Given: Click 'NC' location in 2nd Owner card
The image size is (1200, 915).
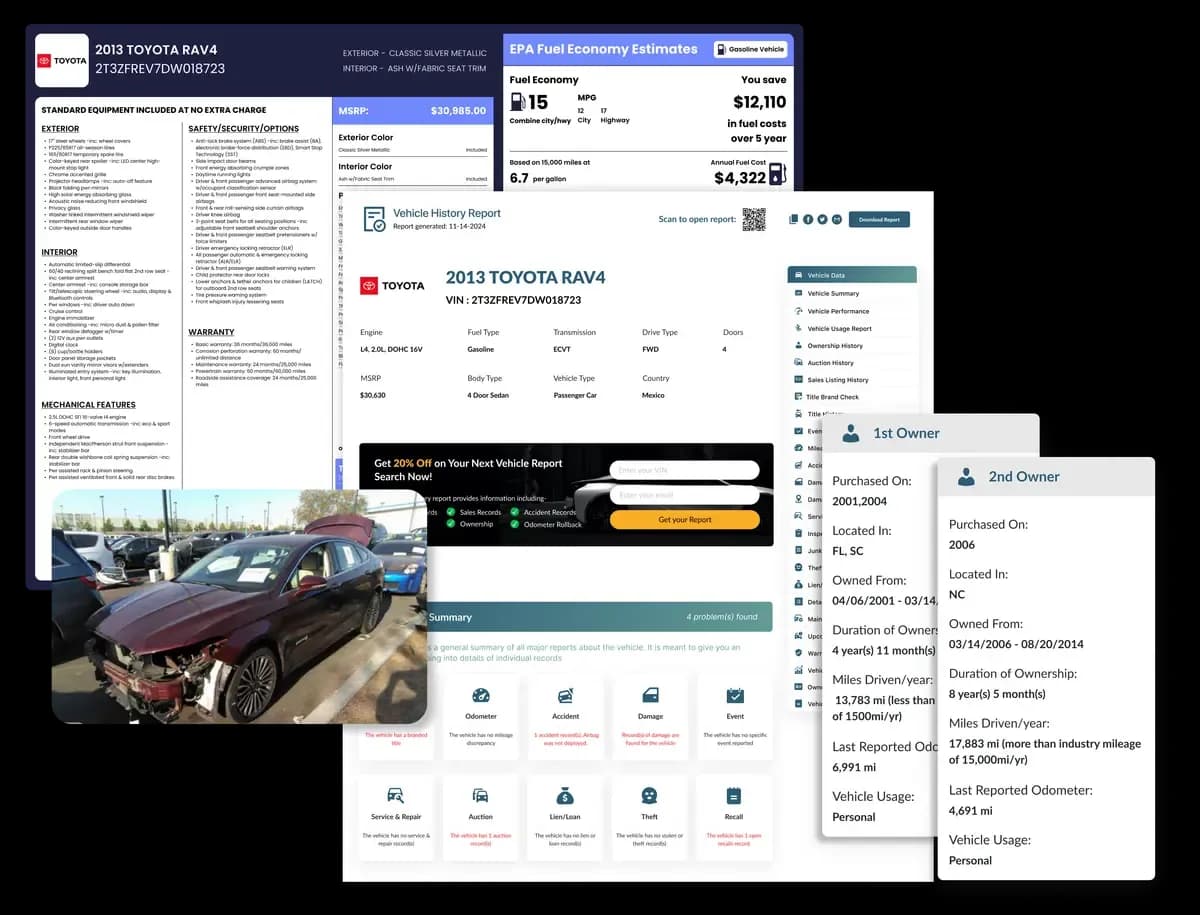Looking at the screenshot, I should [x=956, y=594].
